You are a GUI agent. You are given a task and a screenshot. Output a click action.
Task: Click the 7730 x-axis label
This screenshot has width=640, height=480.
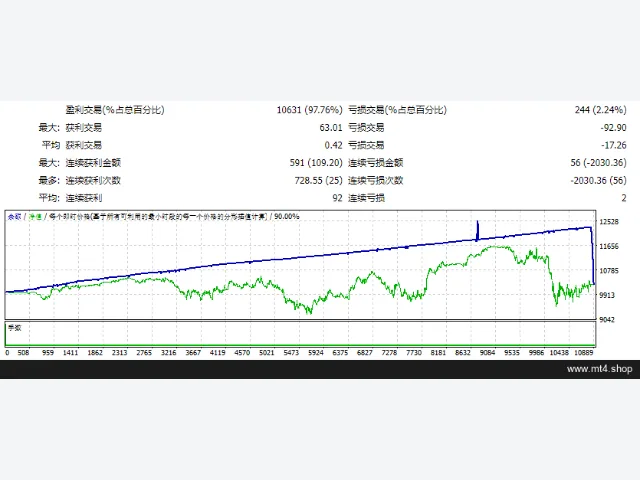pos(413,353)
